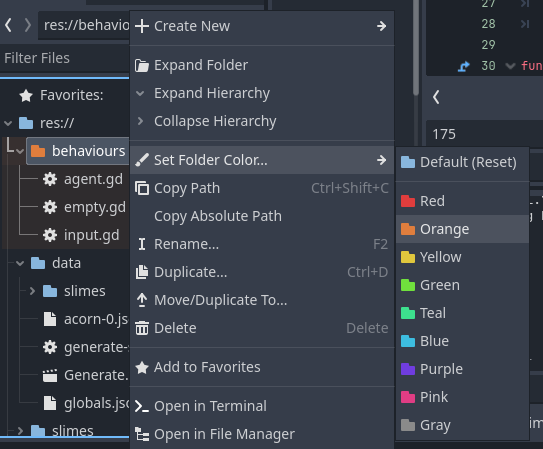Go back with the left navigation arrow
Image resolution: width=543 pixels, height=449 pixels.
9,25
